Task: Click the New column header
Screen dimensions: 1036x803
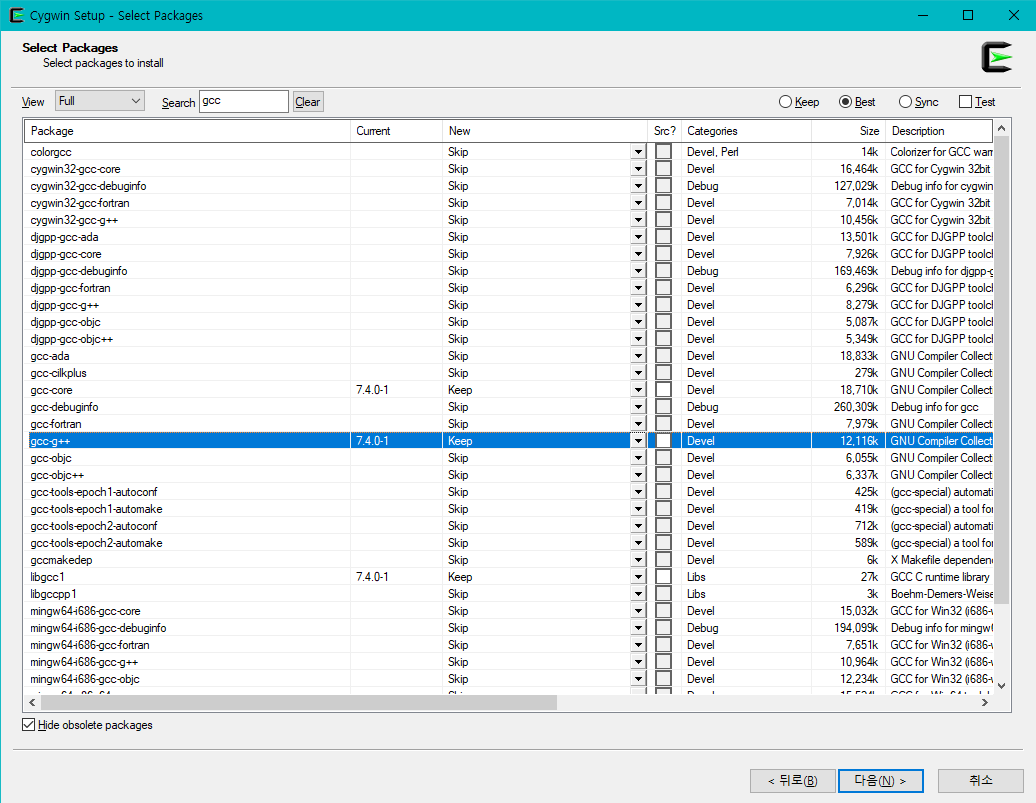Action: (x=545, y=131)
